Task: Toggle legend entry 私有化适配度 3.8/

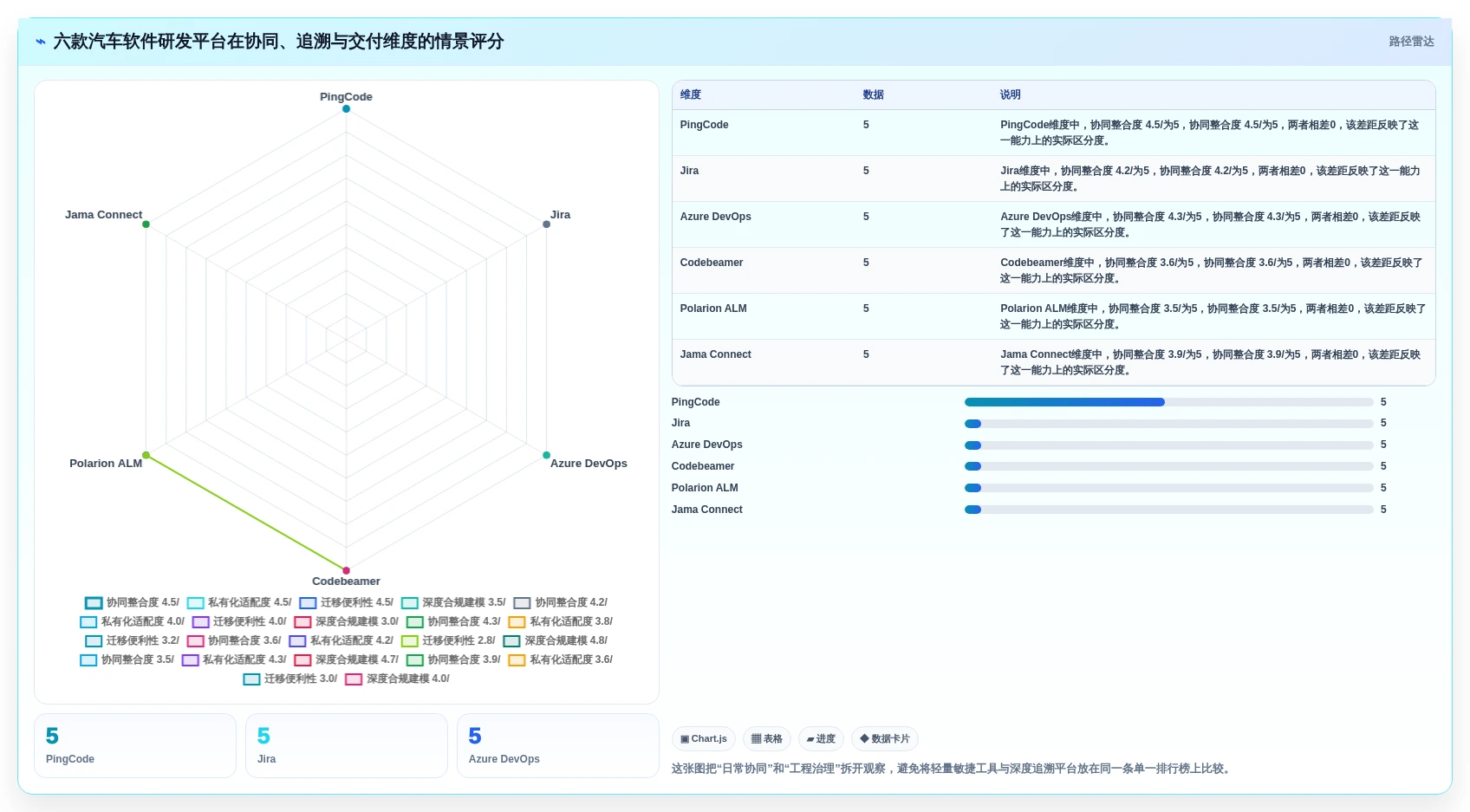Action: 560,621
